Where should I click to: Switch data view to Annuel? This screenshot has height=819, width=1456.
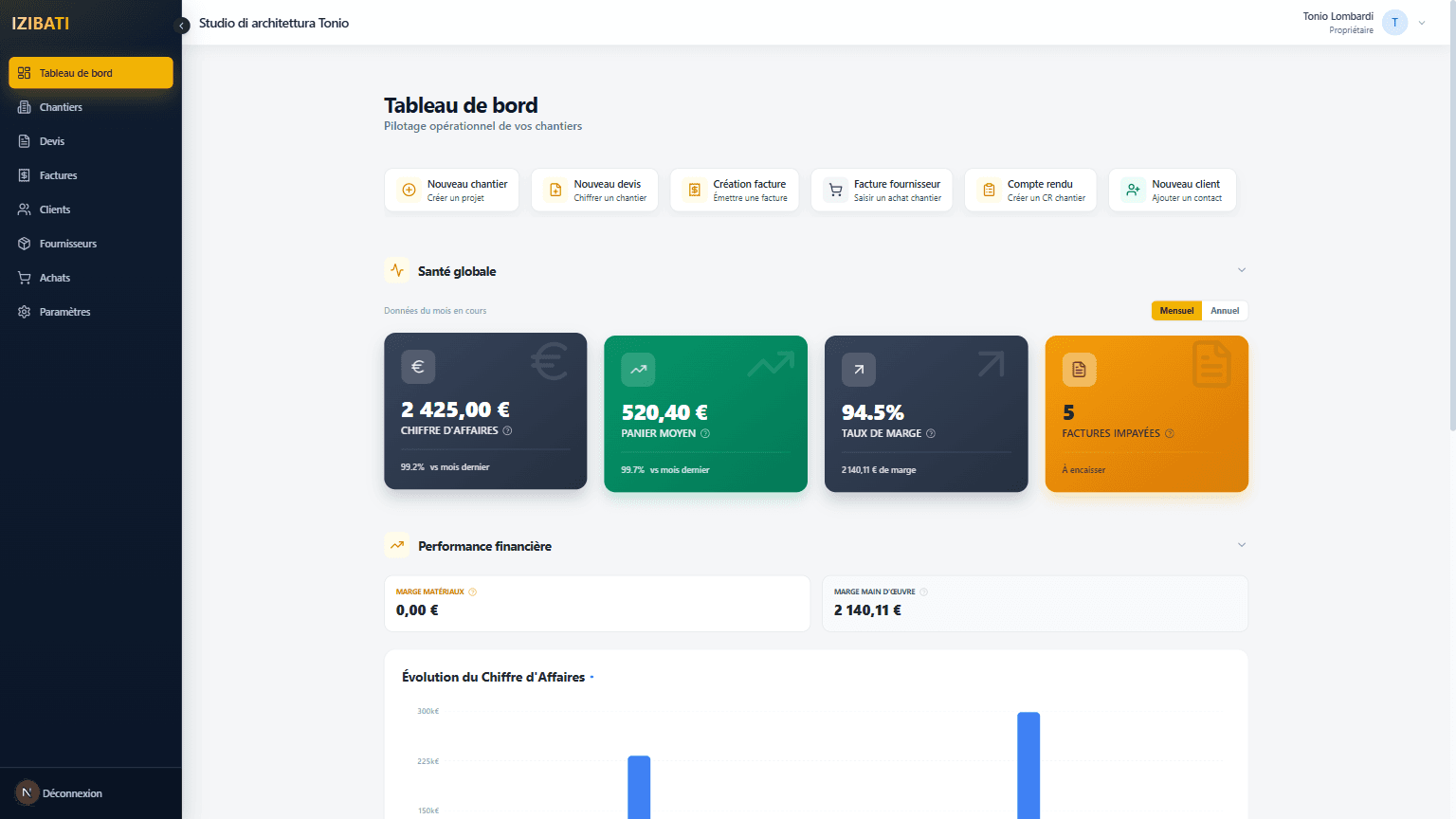tap(1225, 311)
